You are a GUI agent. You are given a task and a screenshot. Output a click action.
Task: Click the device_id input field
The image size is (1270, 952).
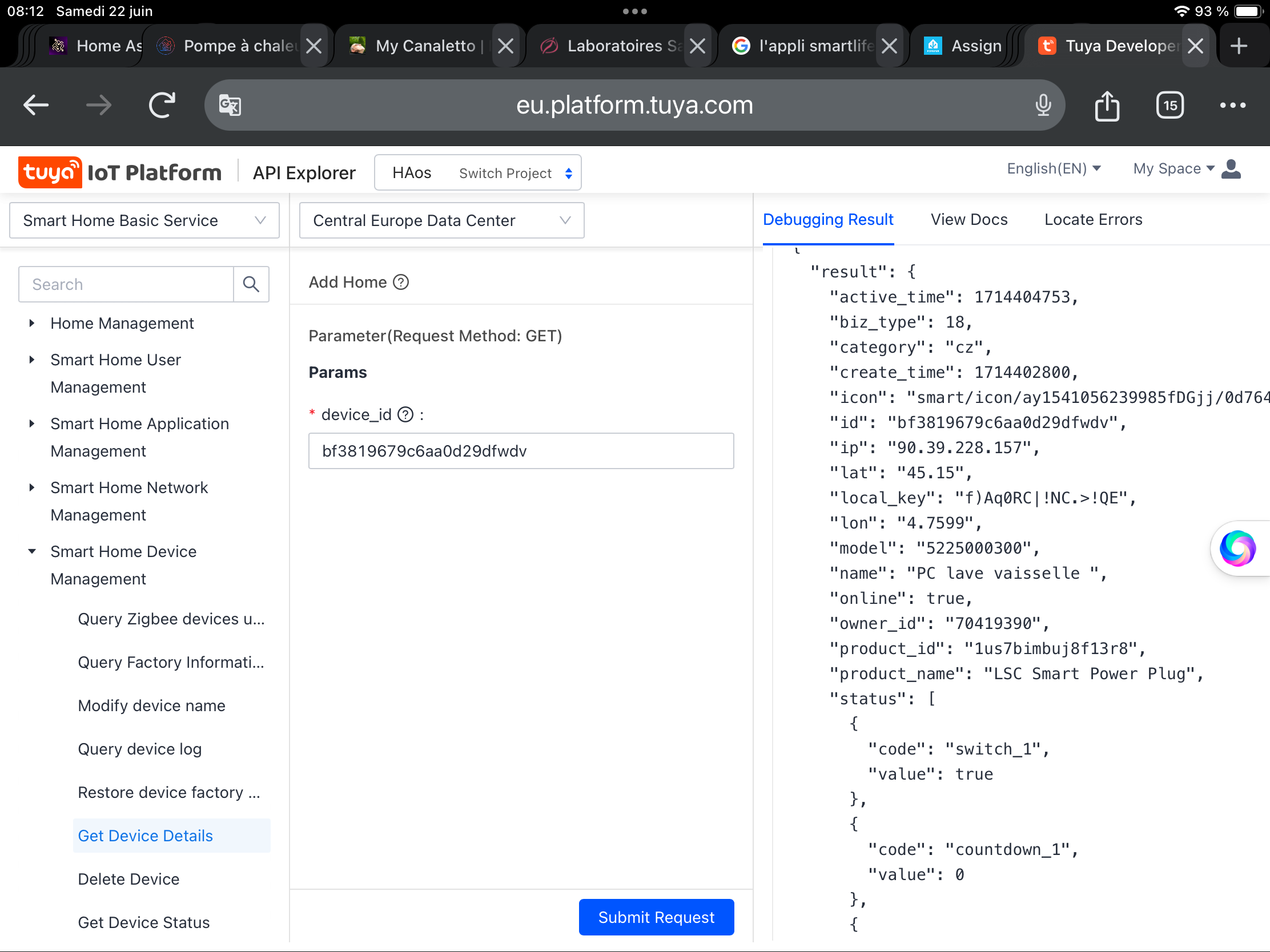(x=521, y=451)
